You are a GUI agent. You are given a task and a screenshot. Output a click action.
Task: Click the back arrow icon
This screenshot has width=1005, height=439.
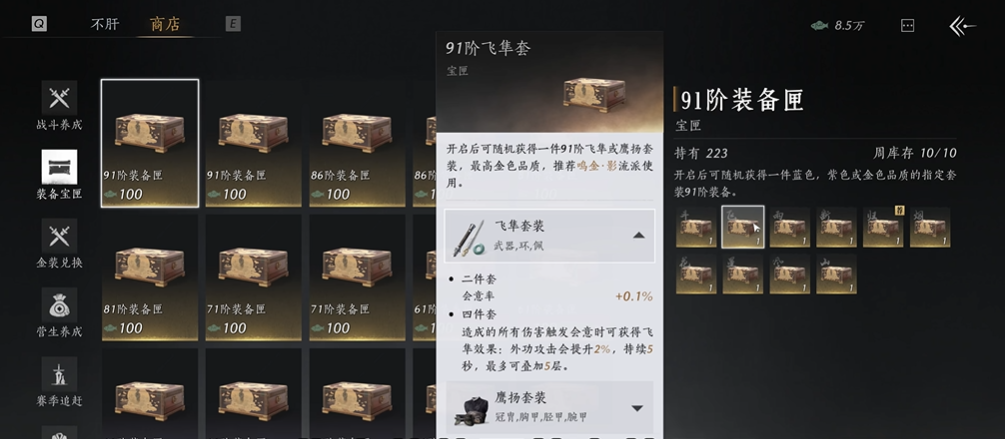tap(962, 26)
